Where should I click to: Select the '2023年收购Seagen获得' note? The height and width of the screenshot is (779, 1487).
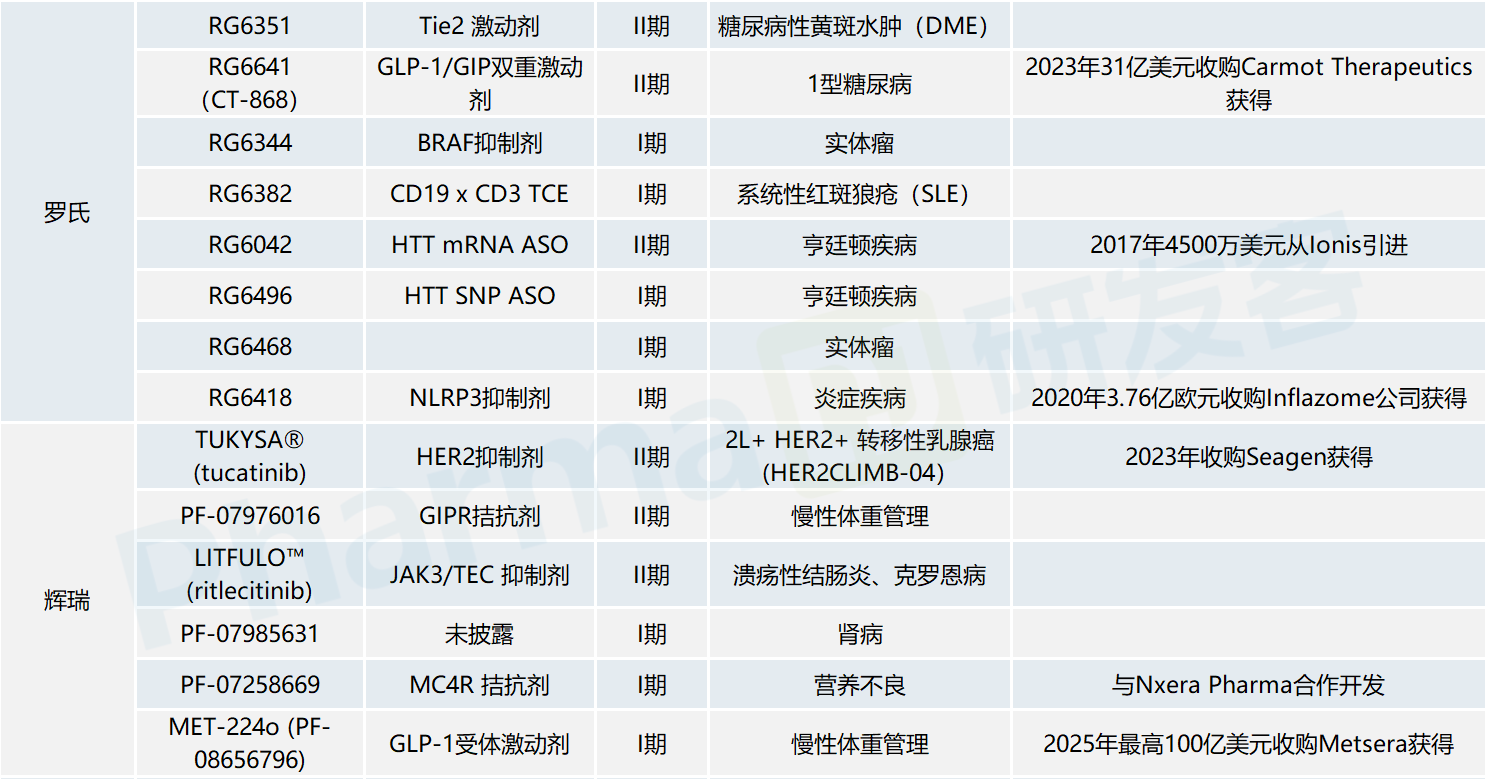(x=1249, y=457)
